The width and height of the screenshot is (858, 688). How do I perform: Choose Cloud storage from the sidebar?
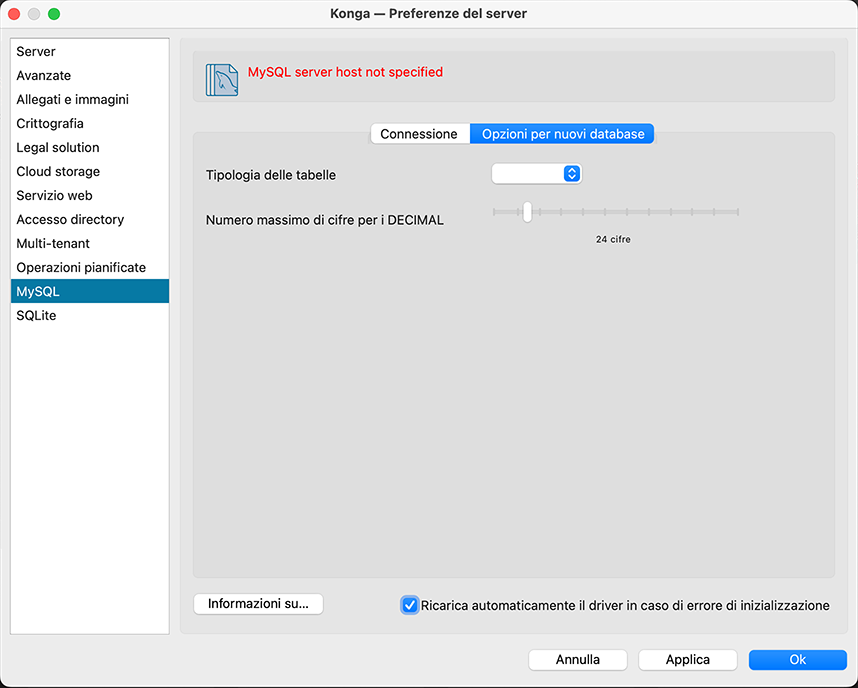(58, 171)
